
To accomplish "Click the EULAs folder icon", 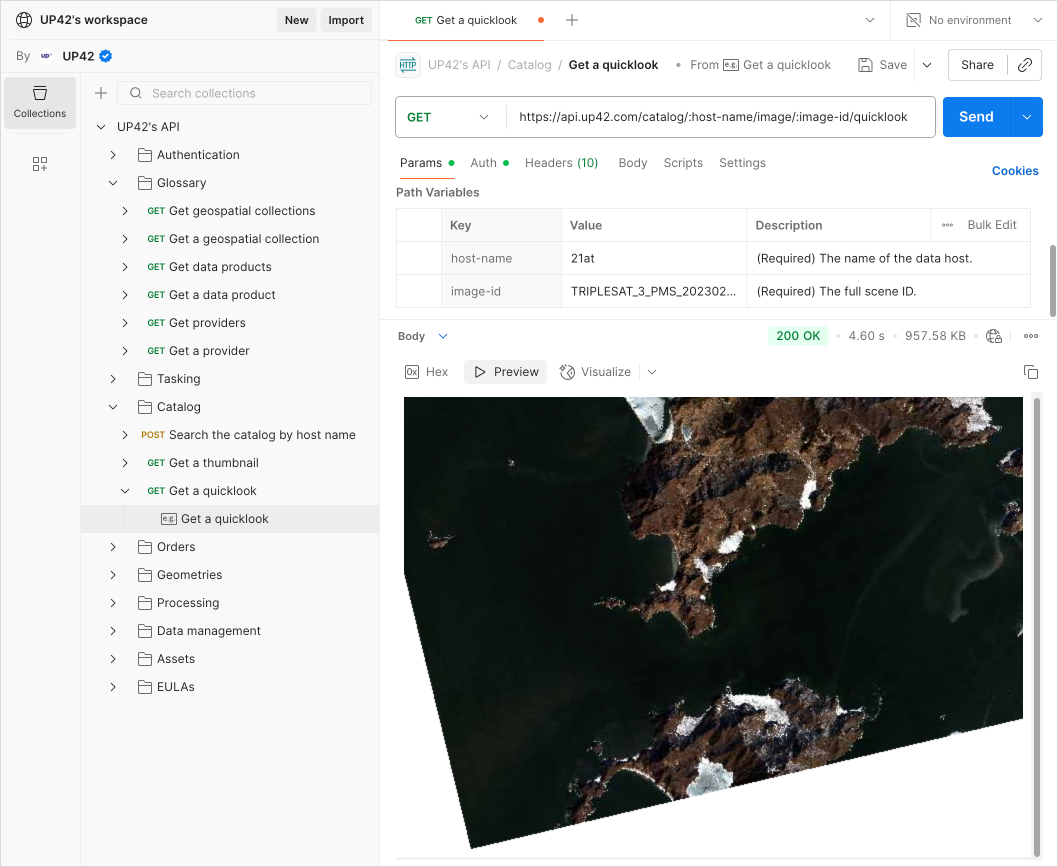I will (144, 687).
